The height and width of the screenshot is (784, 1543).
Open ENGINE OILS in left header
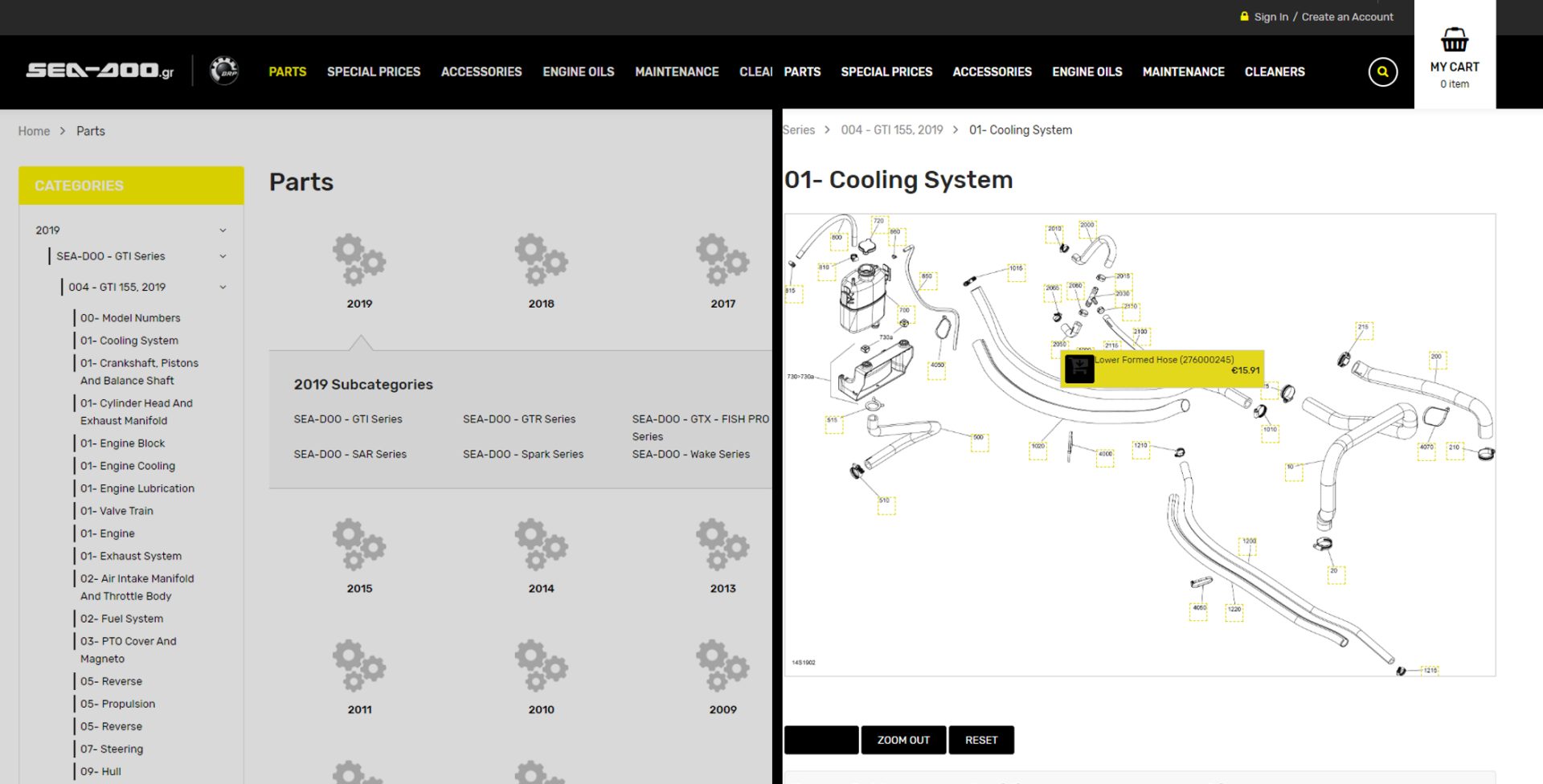579,71
